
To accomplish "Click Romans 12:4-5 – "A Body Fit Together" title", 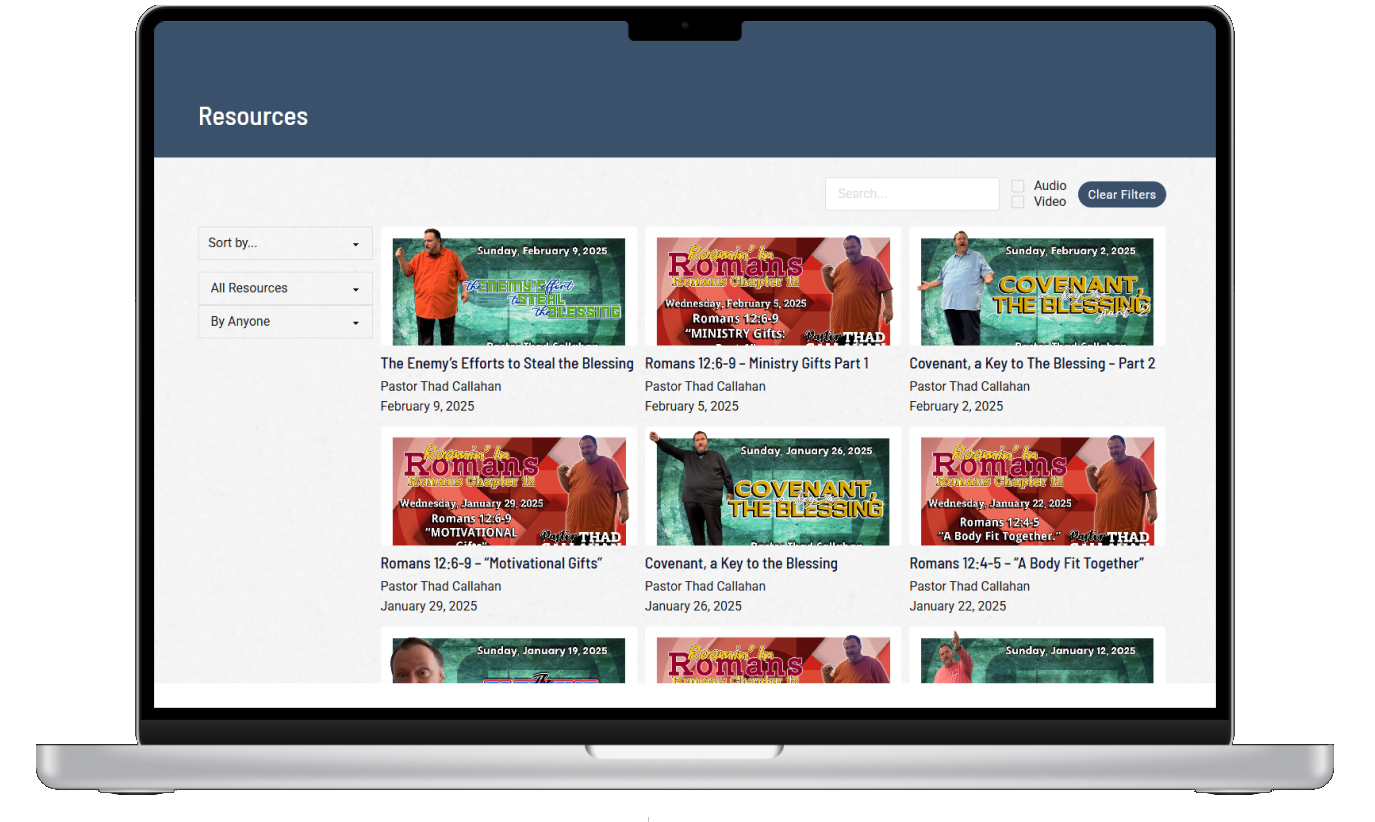I will point(1027,564).
